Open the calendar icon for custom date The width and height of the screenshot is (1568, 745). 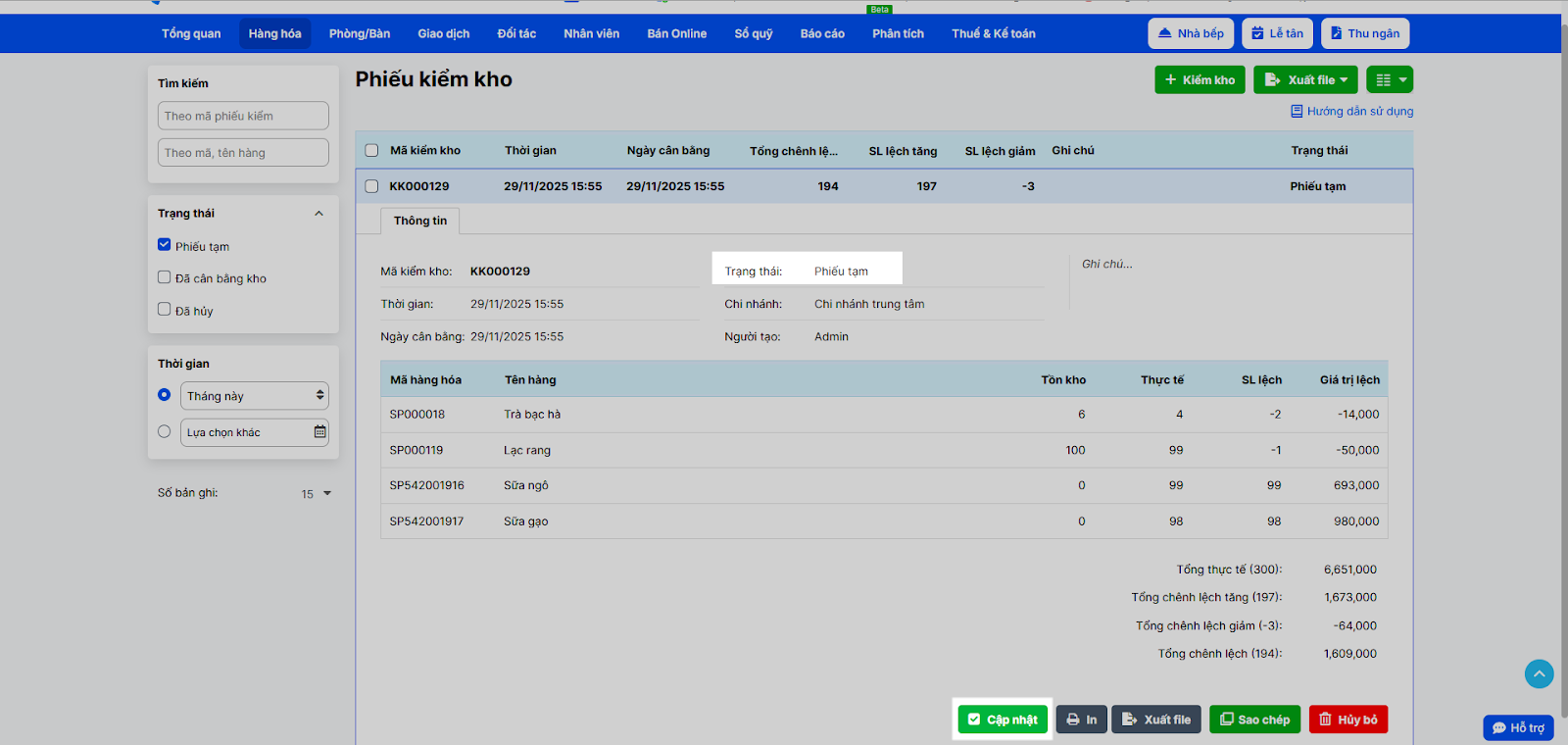point(319,432)
